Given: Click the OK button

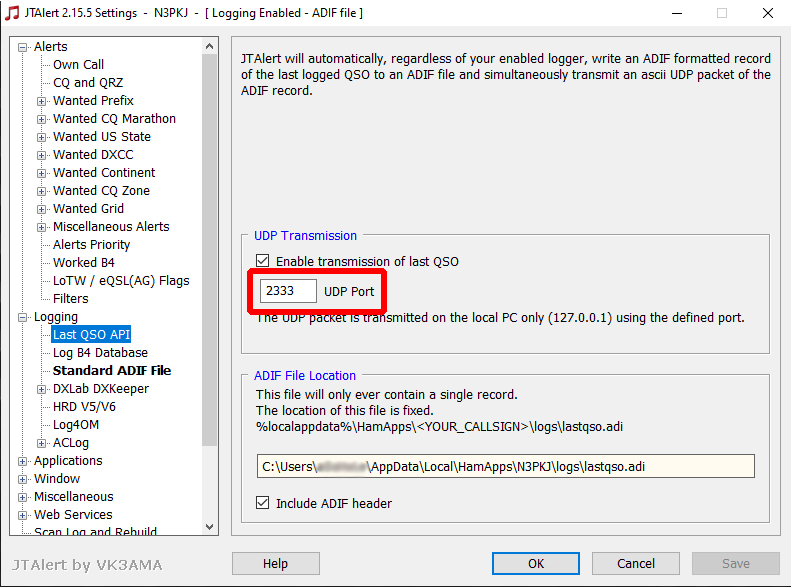Looking at the screenshot, I should click(x=535, y=563).
